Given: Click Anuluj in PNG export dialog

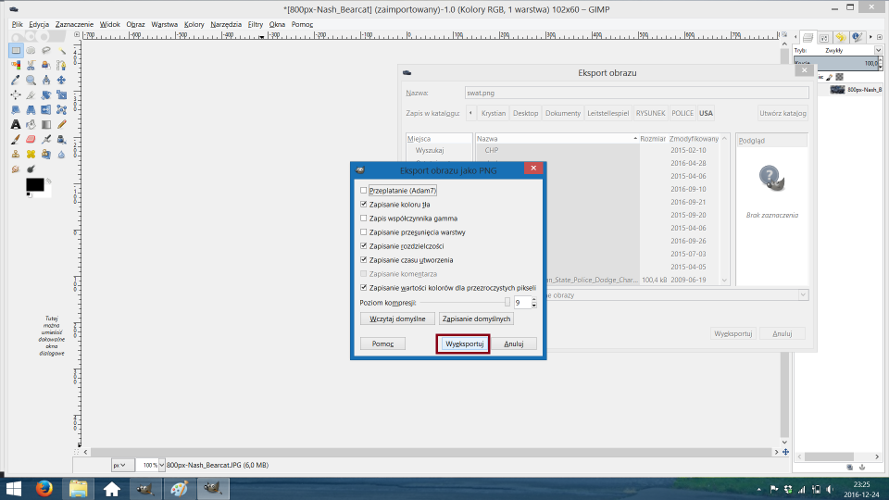Looking at the screenshot, I should pos(514,344).
